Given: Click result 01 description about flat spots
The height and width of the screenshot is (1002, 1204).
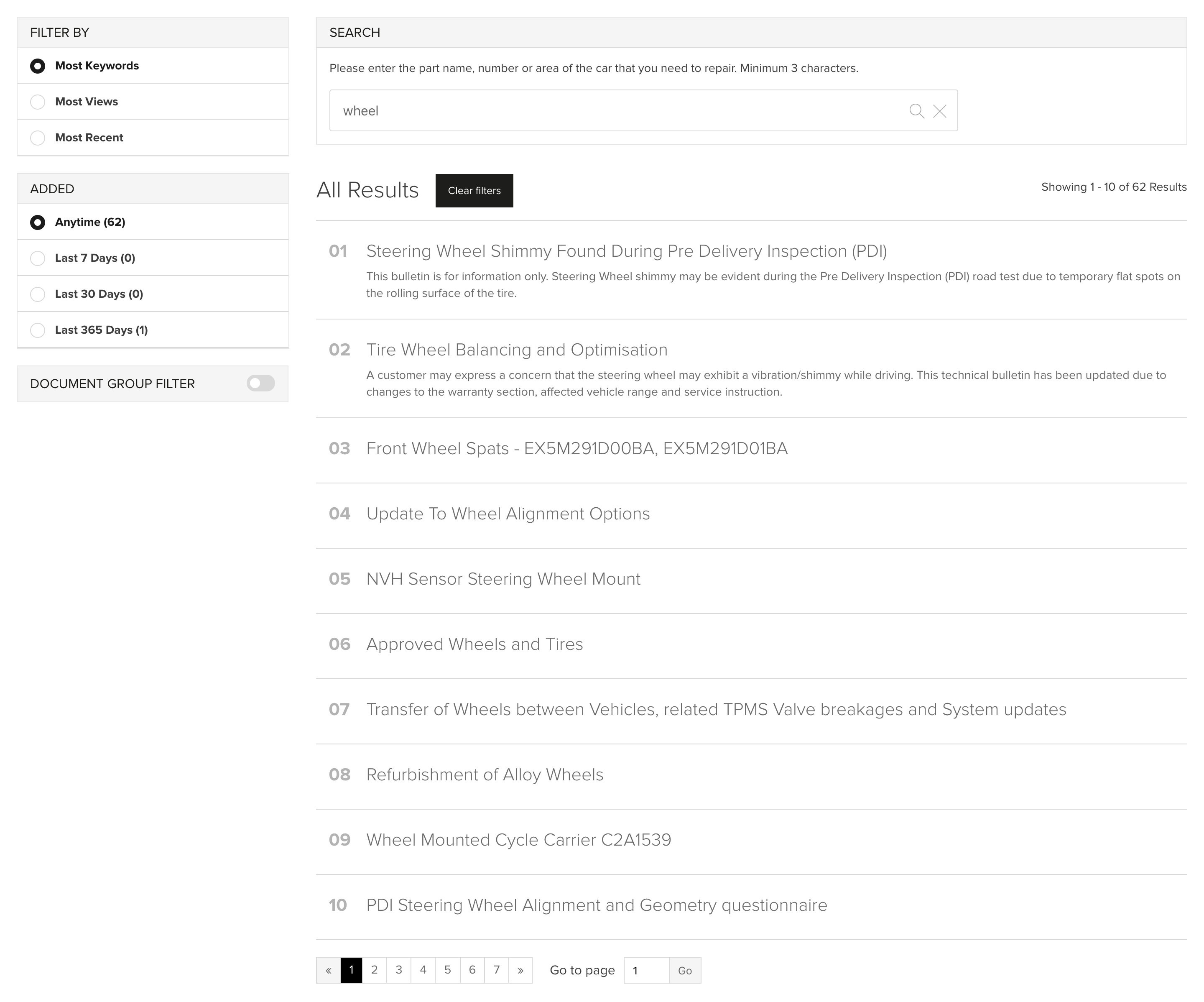Looking at the screenshot, I should click(x=773, y=285).
